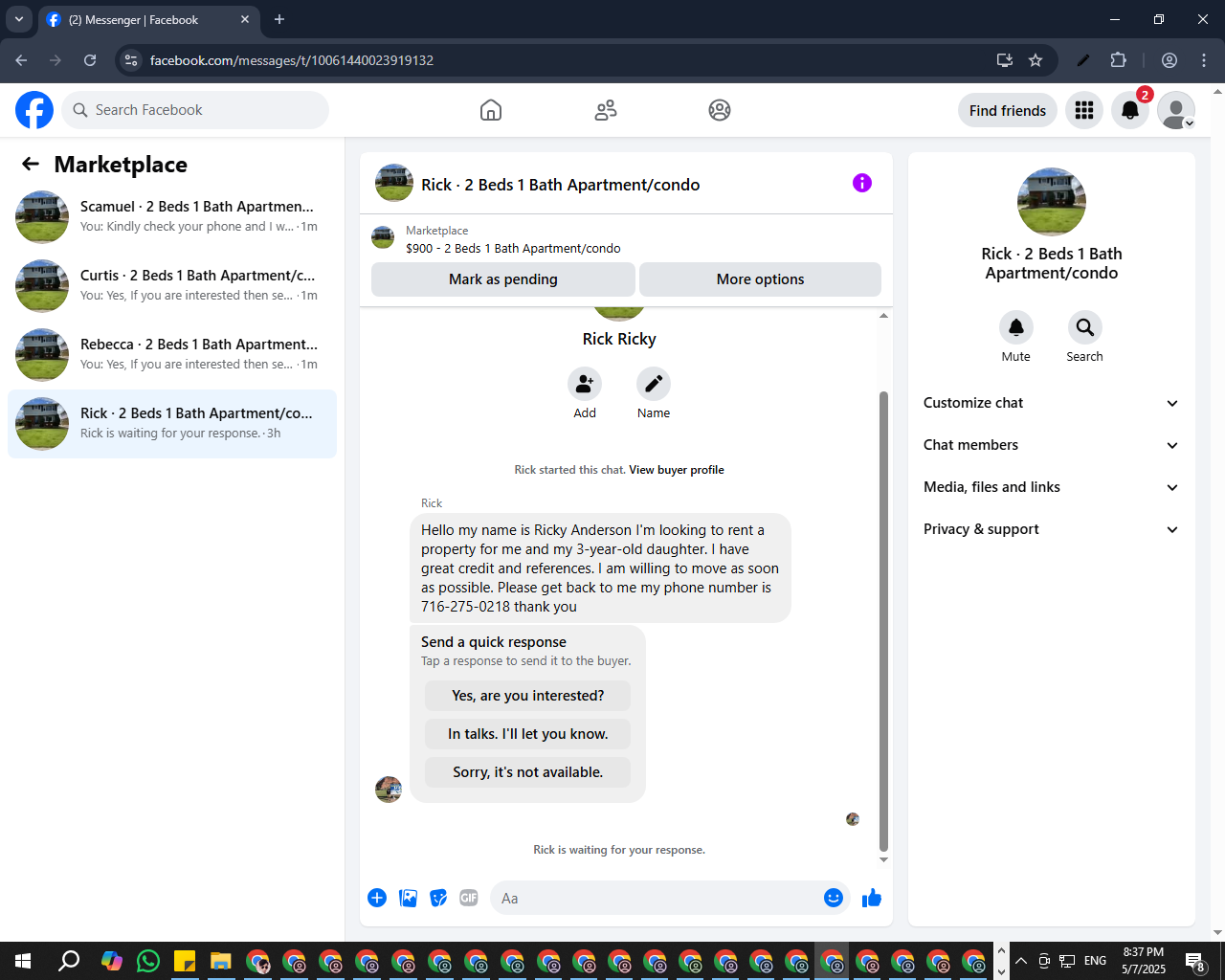Open emoji picker in message field
The height and width of the screenshot is (980, 1225).
click(x=834, y=898)
